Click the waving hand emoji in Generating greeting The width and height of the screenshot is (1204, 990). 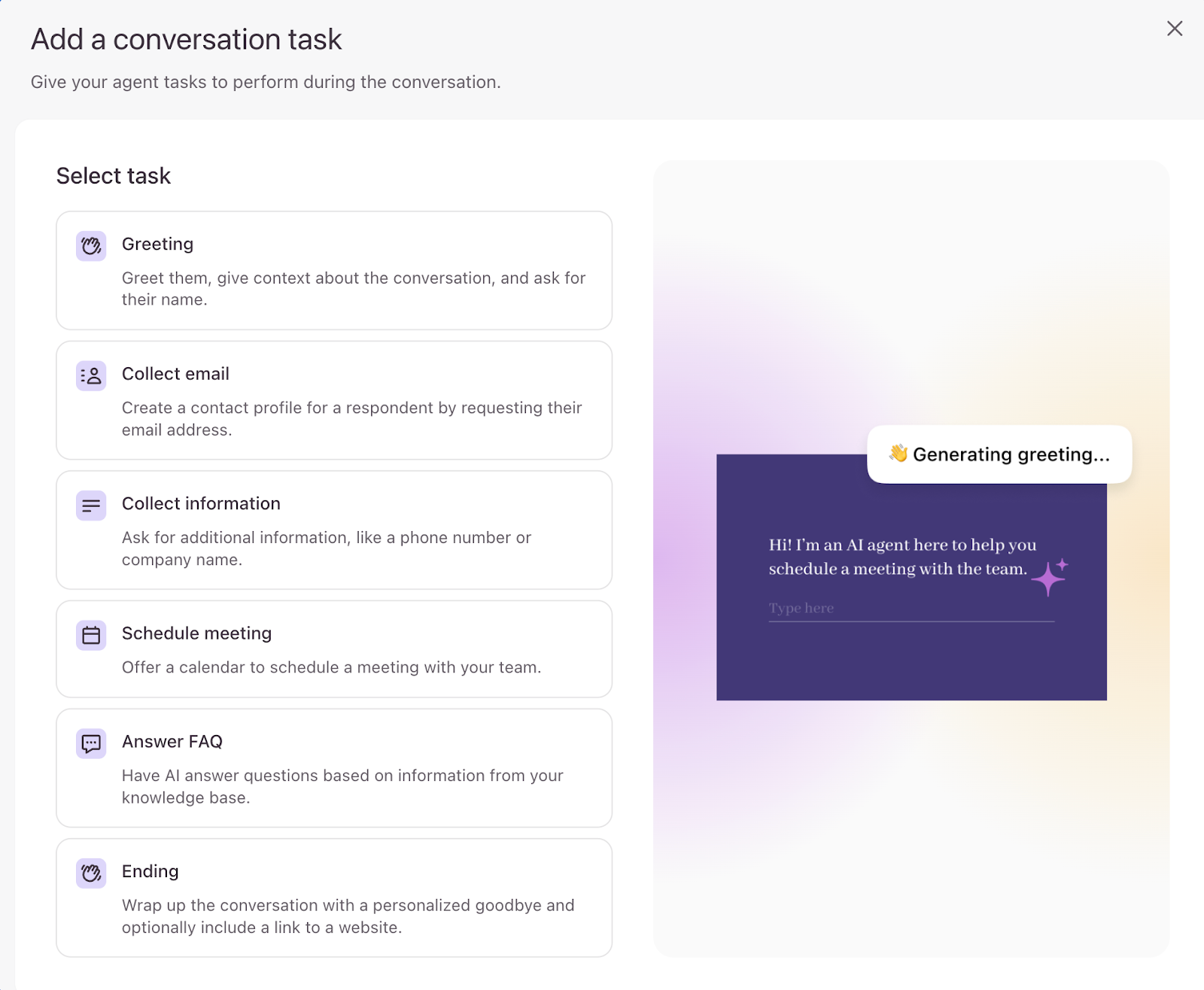tap(898, 454)
